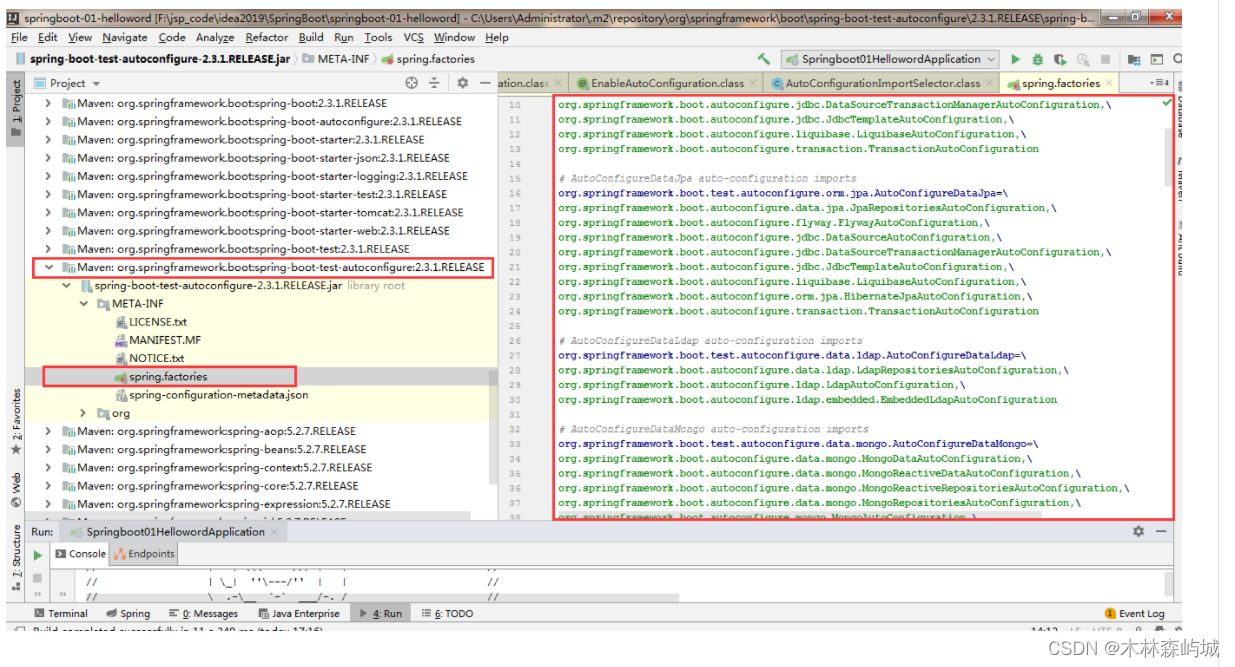Open Run panel settings gear
Screen dimensions: 1235x667
tap(1138, 532)
